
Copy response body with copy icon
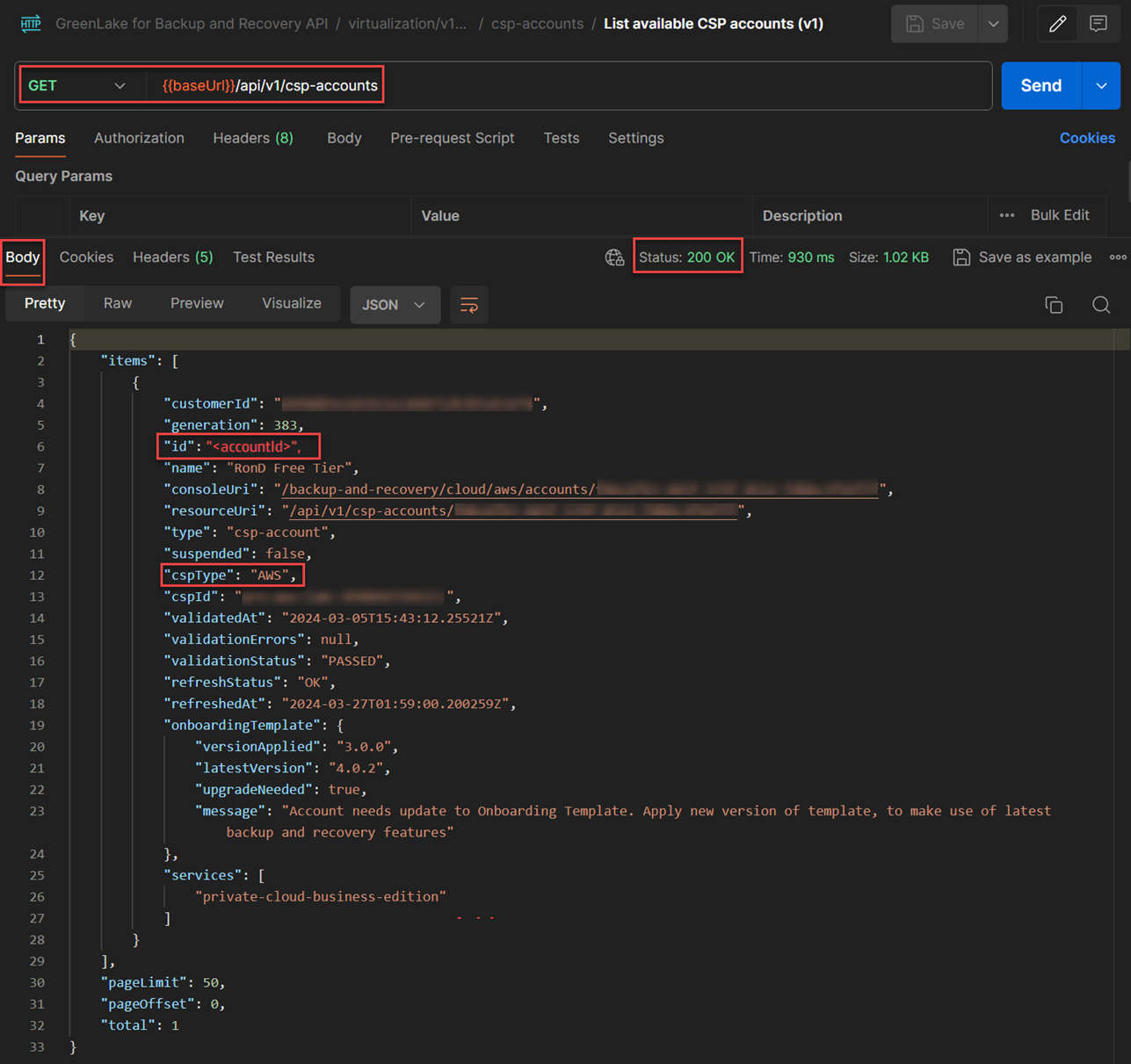point(1054,305)
